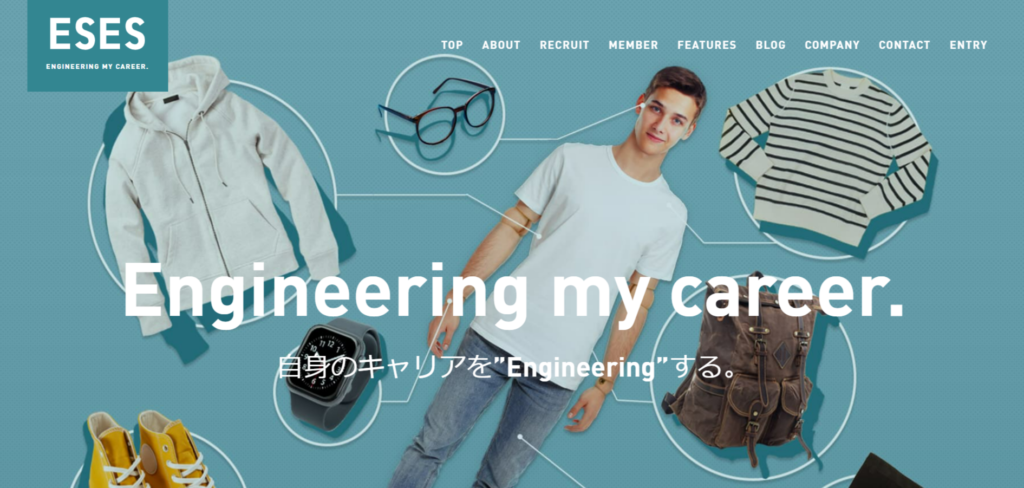The height and width of the screenshot is (488, 1024).
Task: Click the striped sweater image
Action: 825,157
